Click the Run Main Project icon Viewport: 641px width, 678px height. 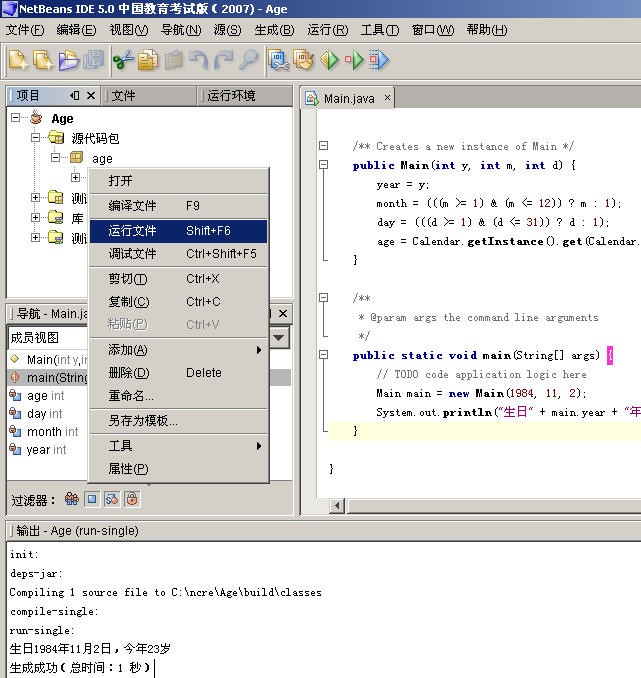[329, 60]
